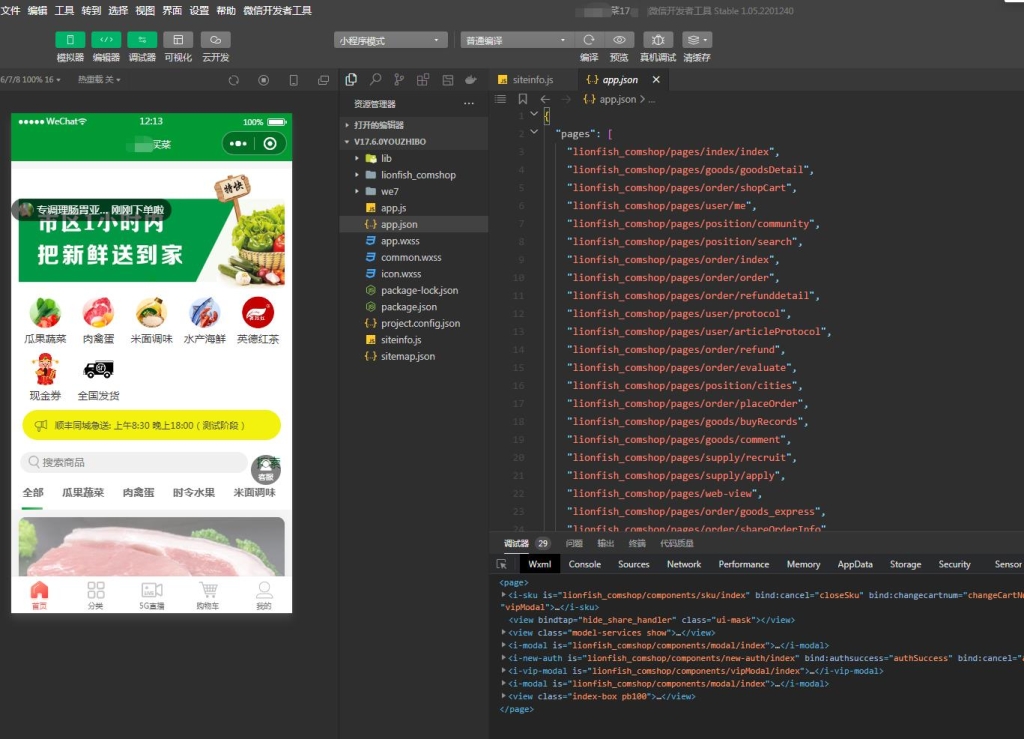Expand the lionfish_comshop folder
The height and width of the screenshot is (739, 1024).
pos(417,175)
